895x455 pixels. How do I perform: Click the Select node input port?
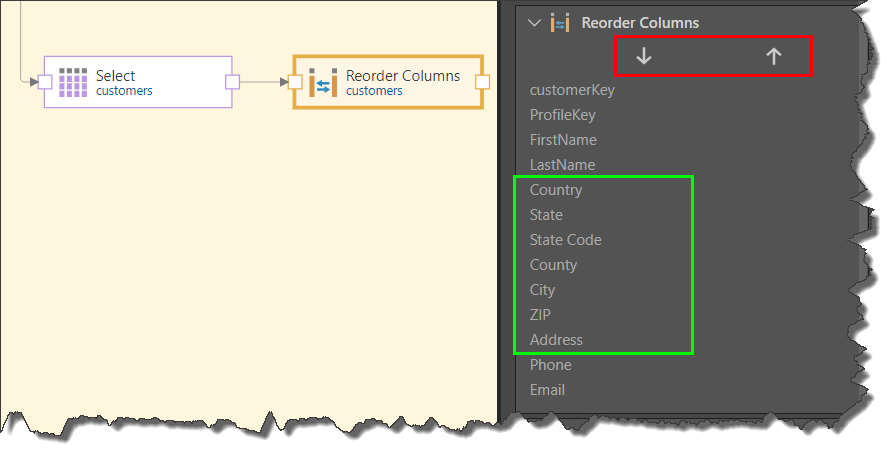[45, 82]
